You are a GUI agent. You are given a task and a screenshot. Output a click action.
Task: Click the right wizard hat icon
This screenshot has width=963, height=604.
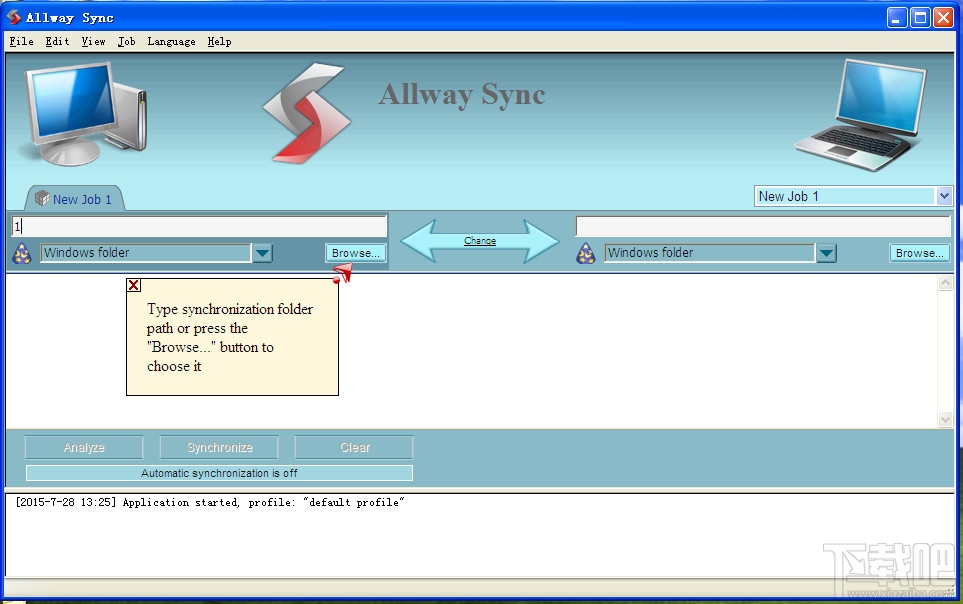pyautogui.click(x=585, y=253)
